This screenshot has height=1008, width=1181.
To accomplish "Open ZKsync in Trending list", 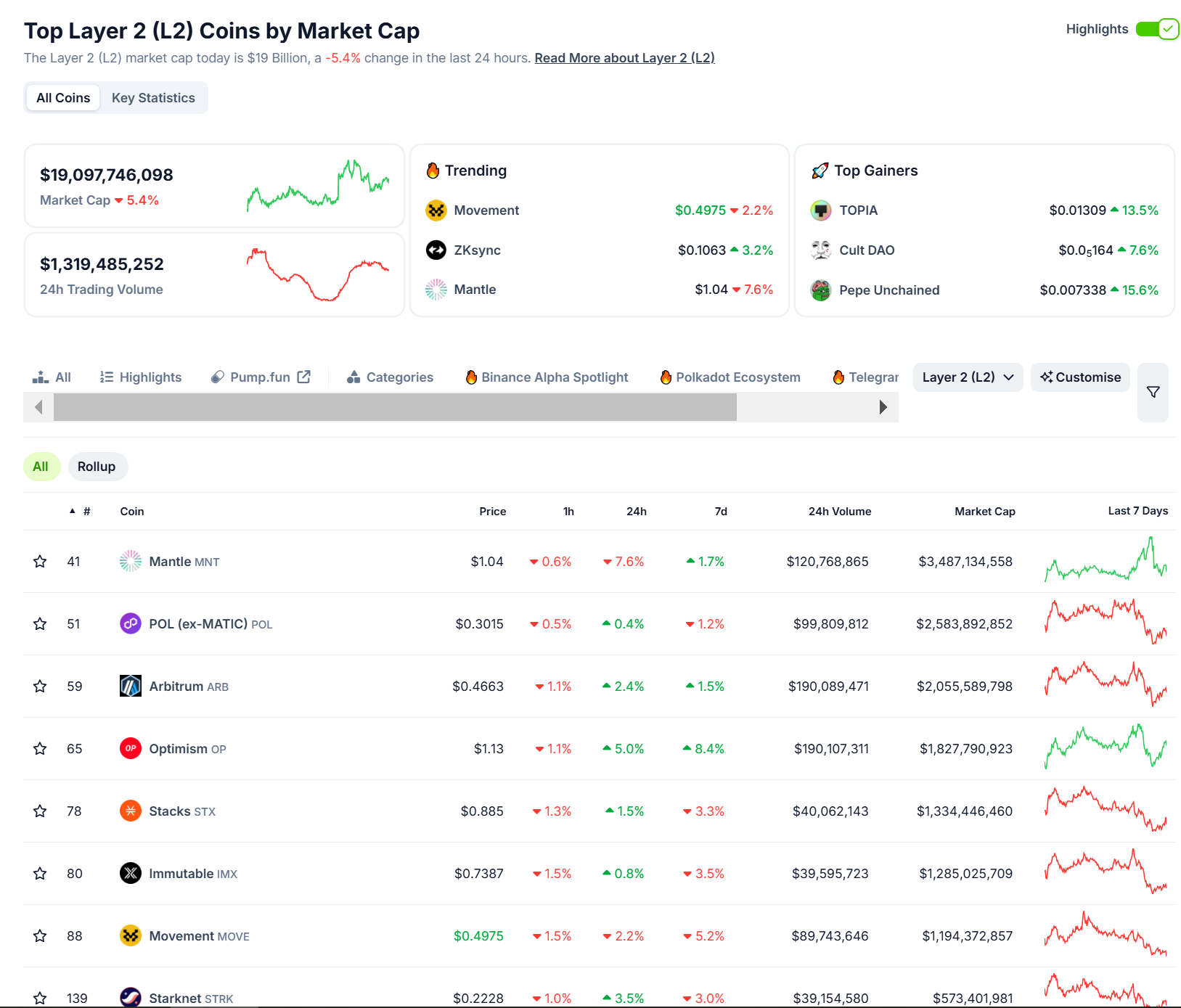I will pos(477,250).
